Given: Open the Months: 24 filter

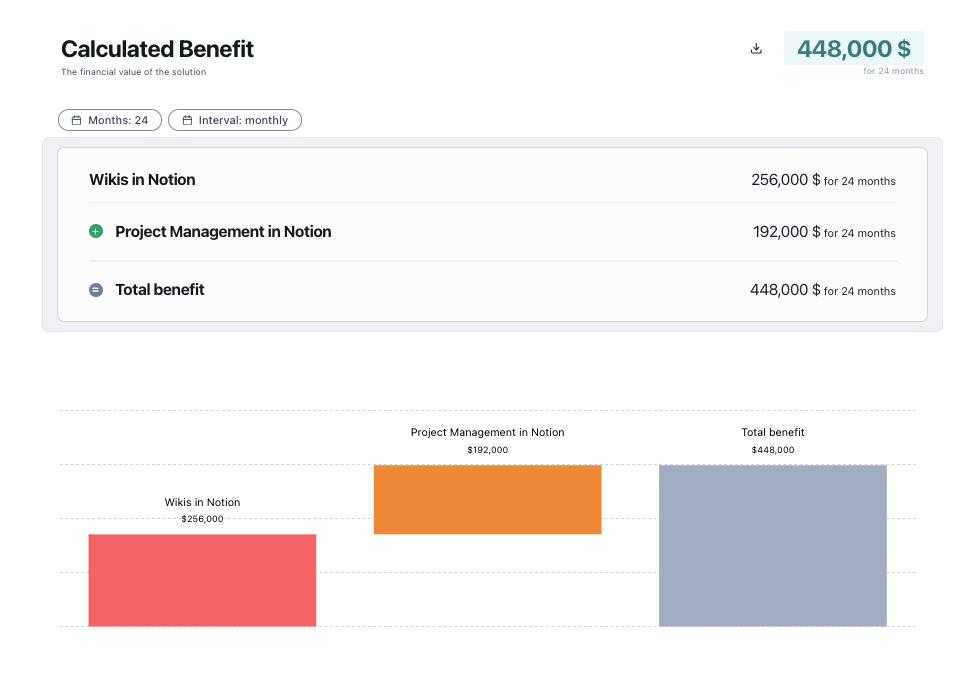Looking at the screenshot, I should pos(110,120).
